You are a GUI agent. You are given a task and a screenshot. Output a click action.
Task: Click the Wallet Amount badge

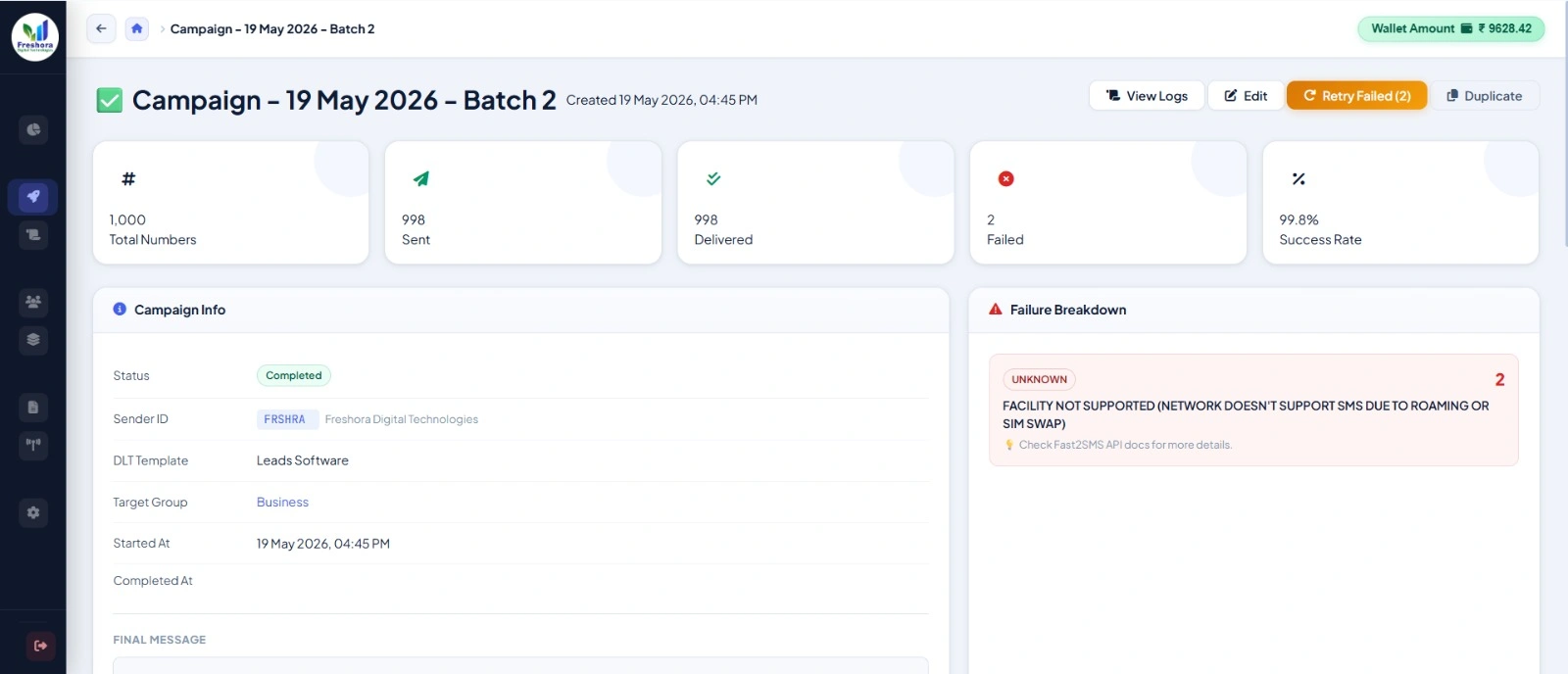[1450, 28]
